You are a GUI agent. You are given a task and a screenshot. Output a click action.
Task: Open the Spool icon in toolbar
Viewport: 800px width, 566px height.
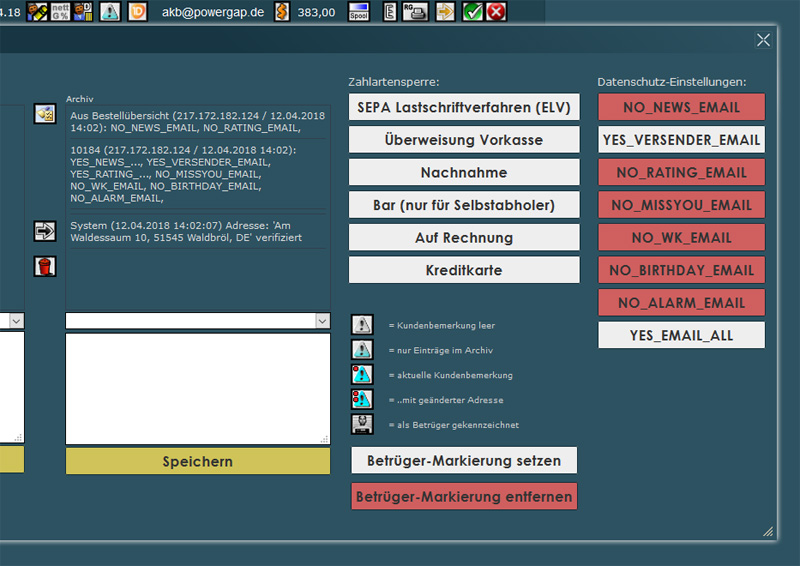pyautogui.click(x=359, y=11)
